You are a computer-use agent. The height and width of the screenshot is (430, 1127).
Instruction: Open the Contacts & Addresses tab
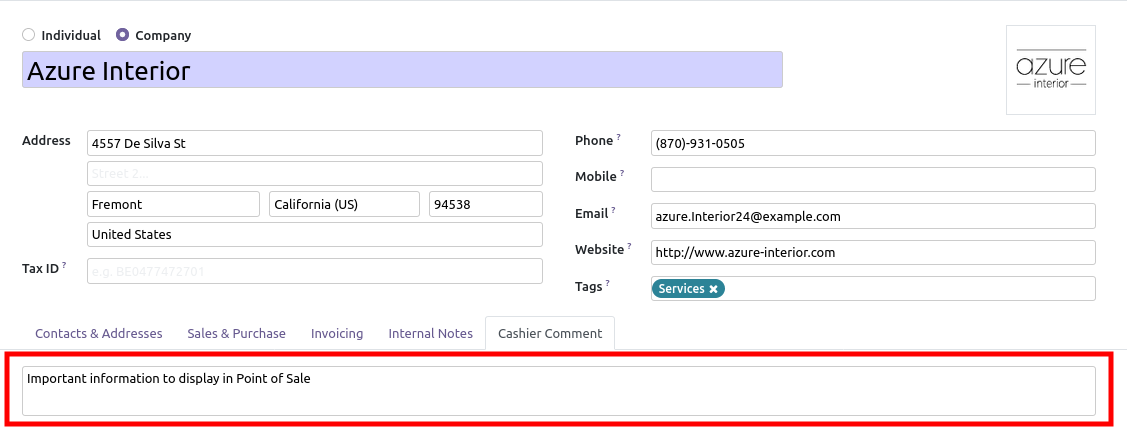(x=98, y=334)
